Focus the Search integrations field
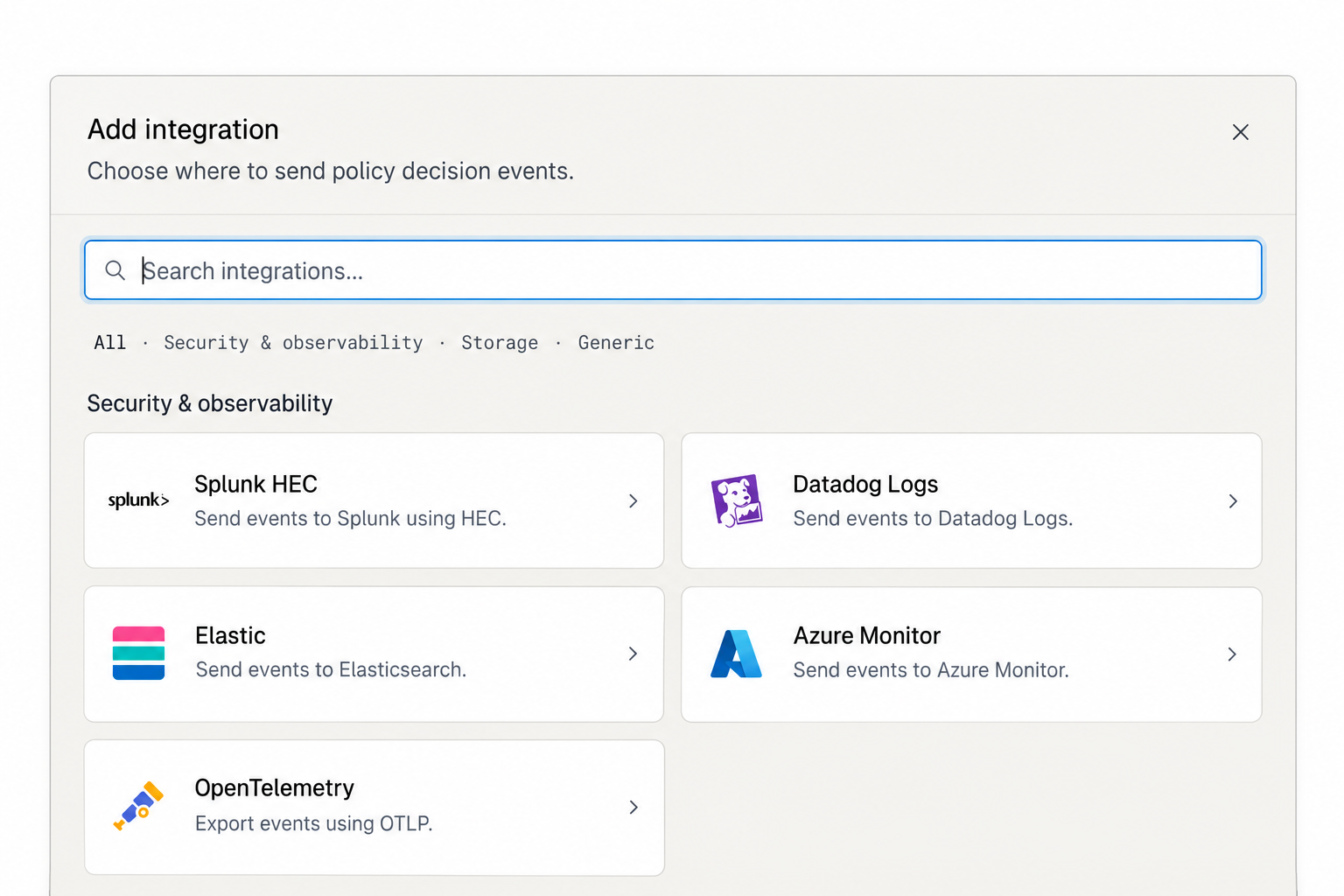Screen dimensions: 1344x896 tap(673, 270)
